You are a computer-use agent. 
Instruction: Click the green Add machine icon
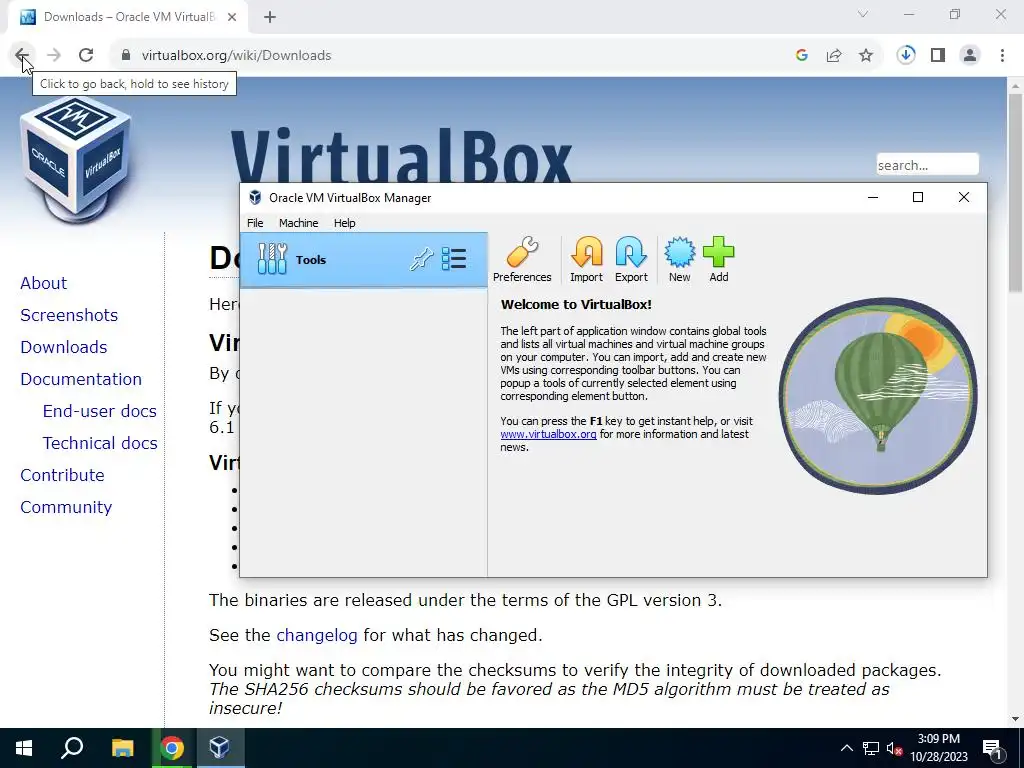[718, 259]
